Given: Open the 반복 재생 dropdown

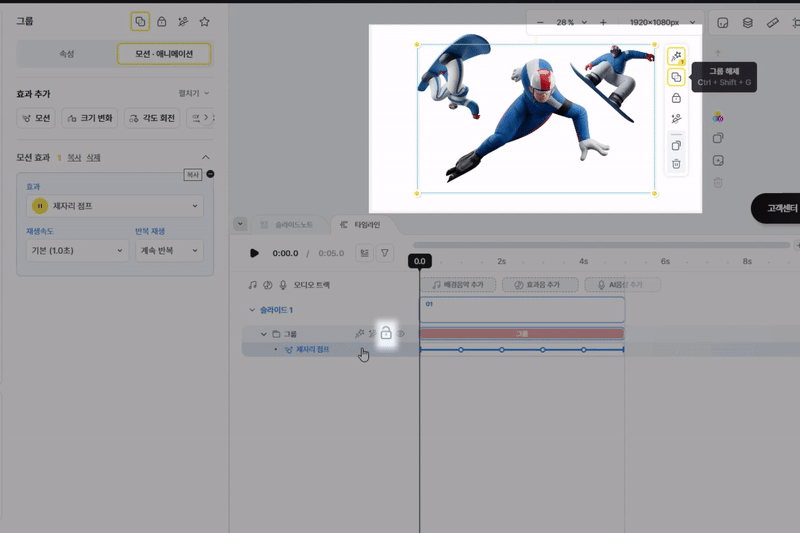Looking at the screenshot, I should [x=169, y=250].
